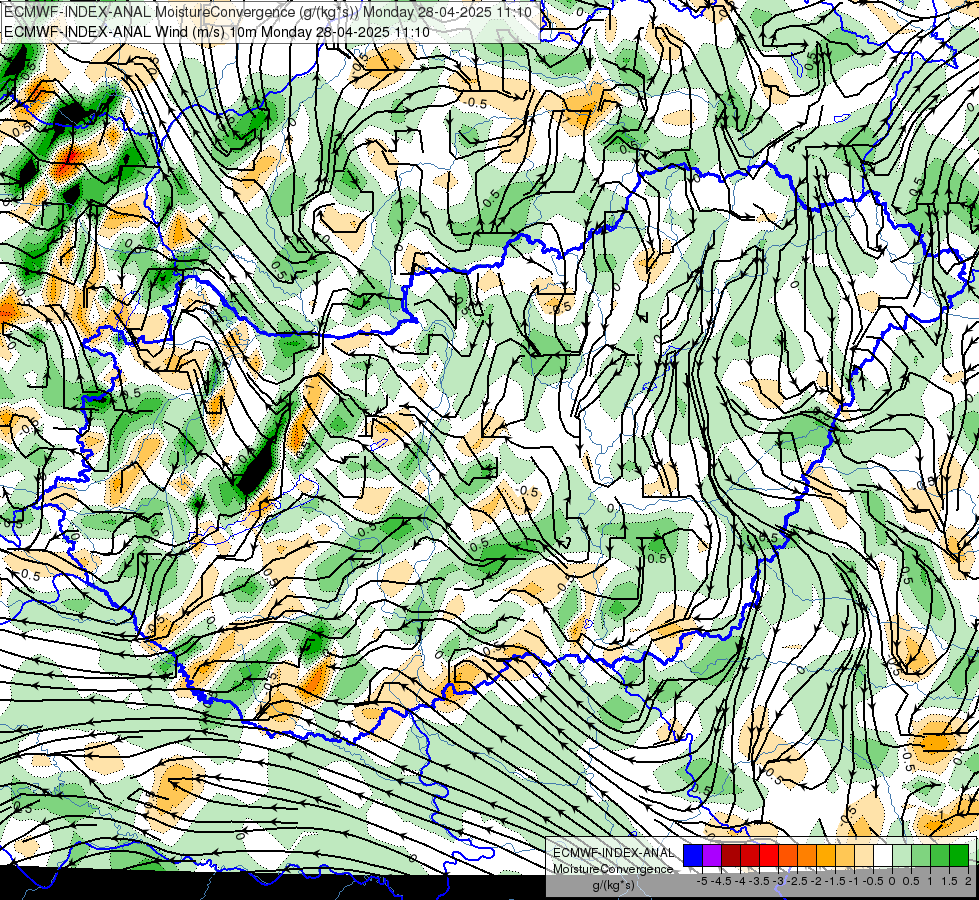Pick legend swatch between -1 and -0.5

pyautogui.click(x=864, y=856)
